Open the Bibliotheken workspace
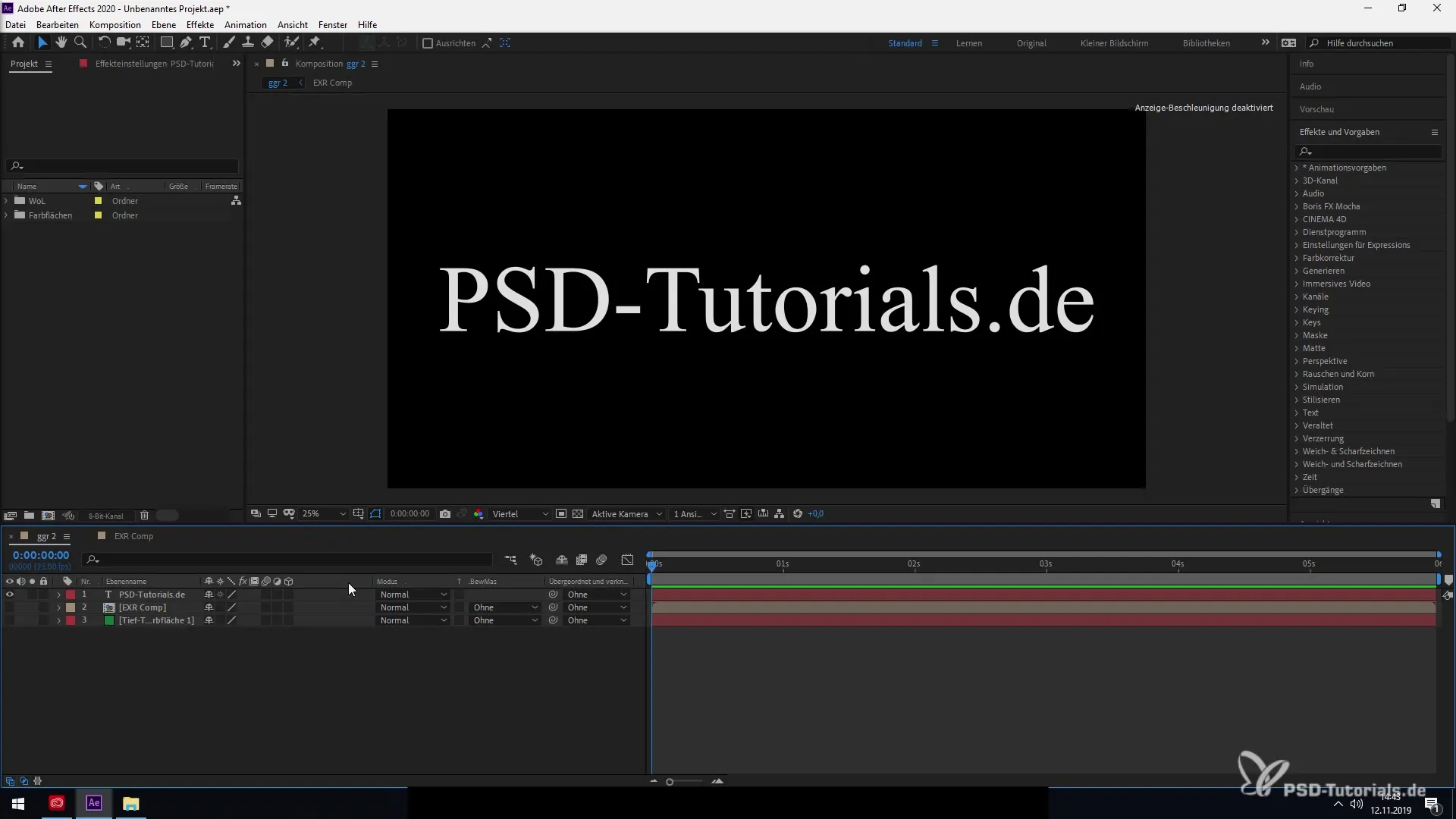1456x819 pixels. pyautogui.click(x=1206, y=43)
